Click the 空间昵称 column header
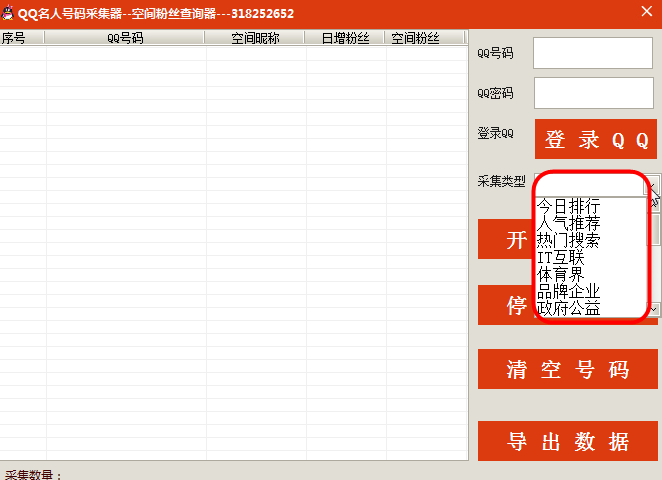662x480 pixels. tap(255, 39)
